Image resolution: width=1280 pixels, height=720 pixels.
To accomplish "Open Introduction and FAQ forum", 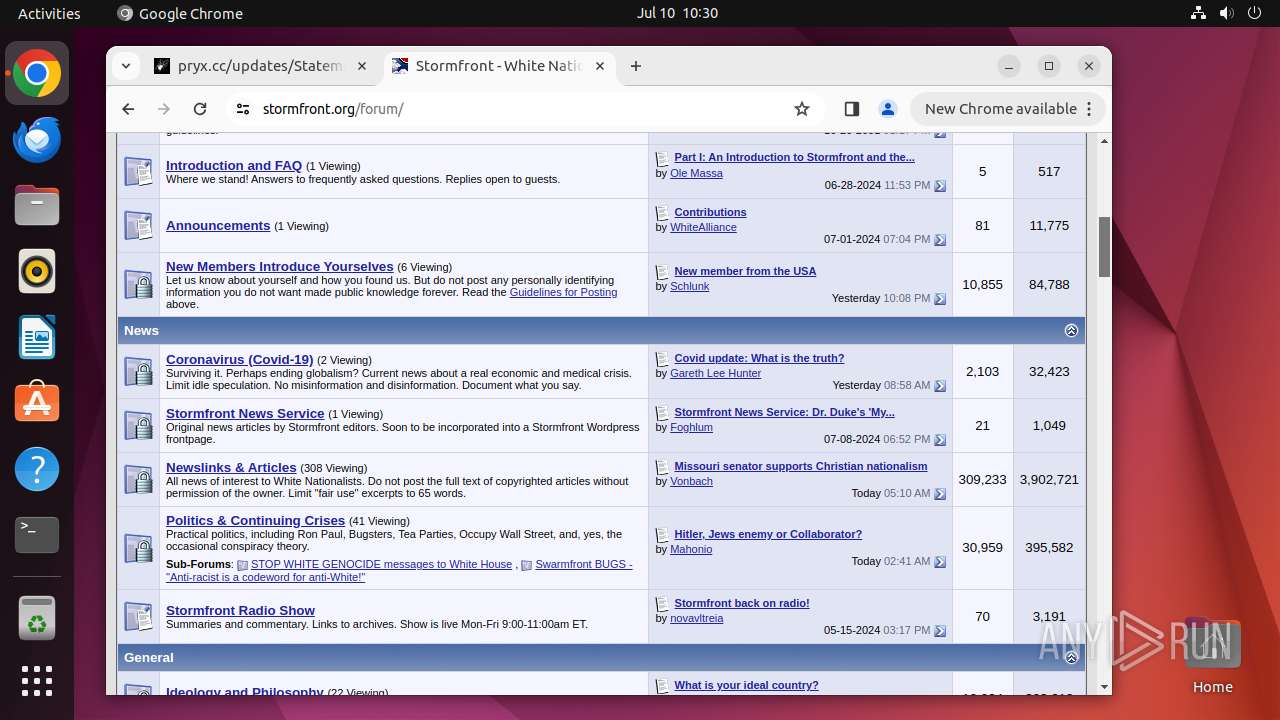I will point(234,166).
